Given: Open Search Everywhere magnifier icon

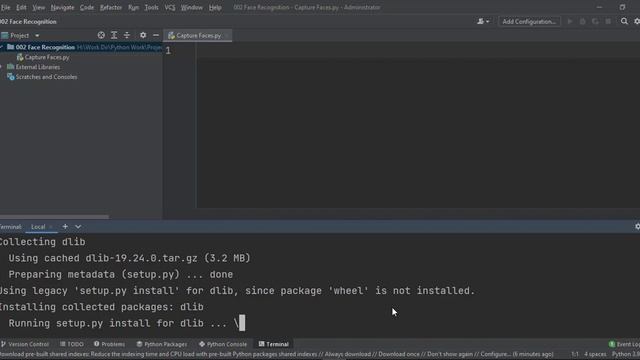Looking at the screenshot, I should [624, 21].
